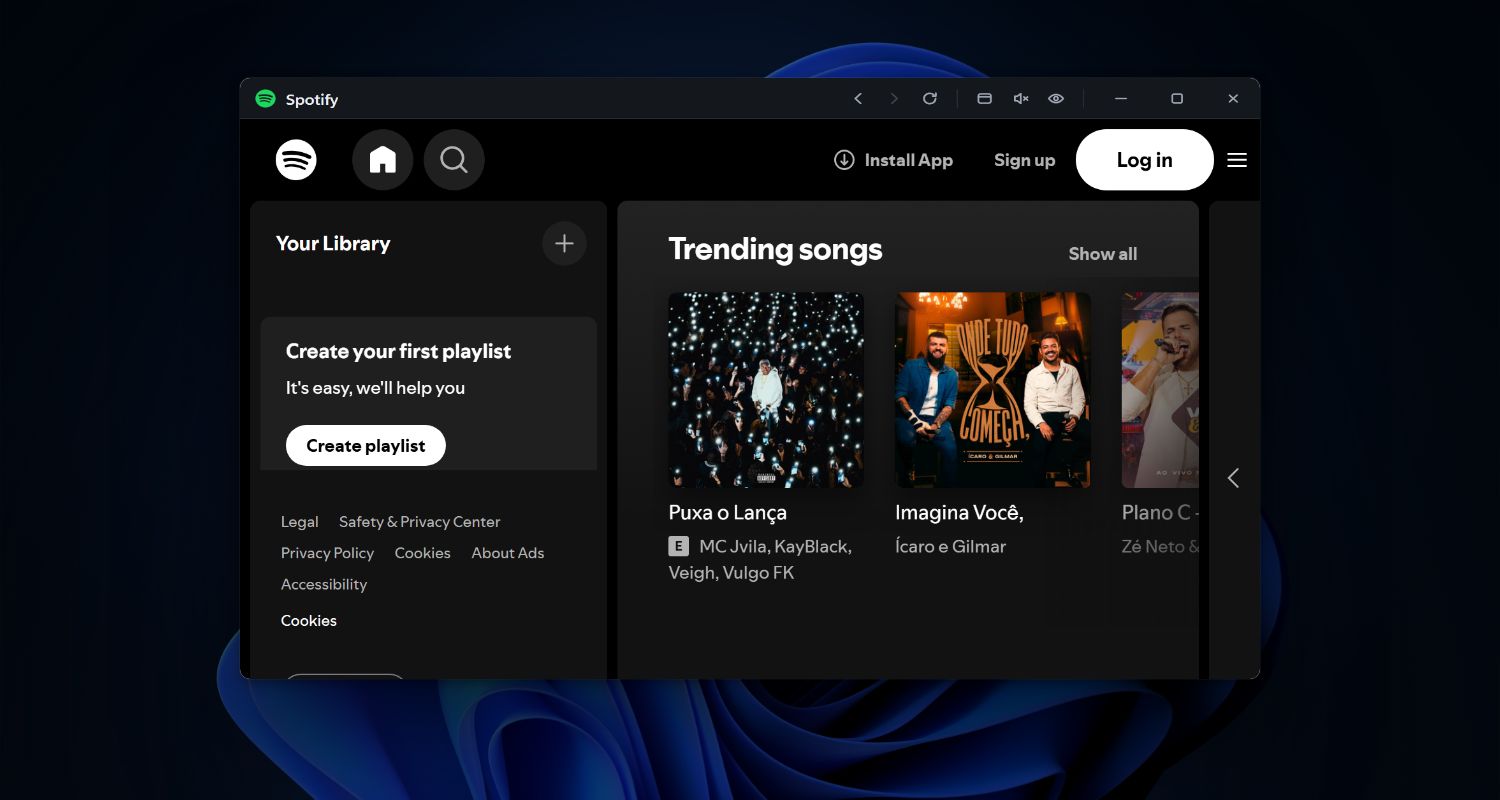
Task: Click the Sign up link
Action: click(x=1024, y=160)
